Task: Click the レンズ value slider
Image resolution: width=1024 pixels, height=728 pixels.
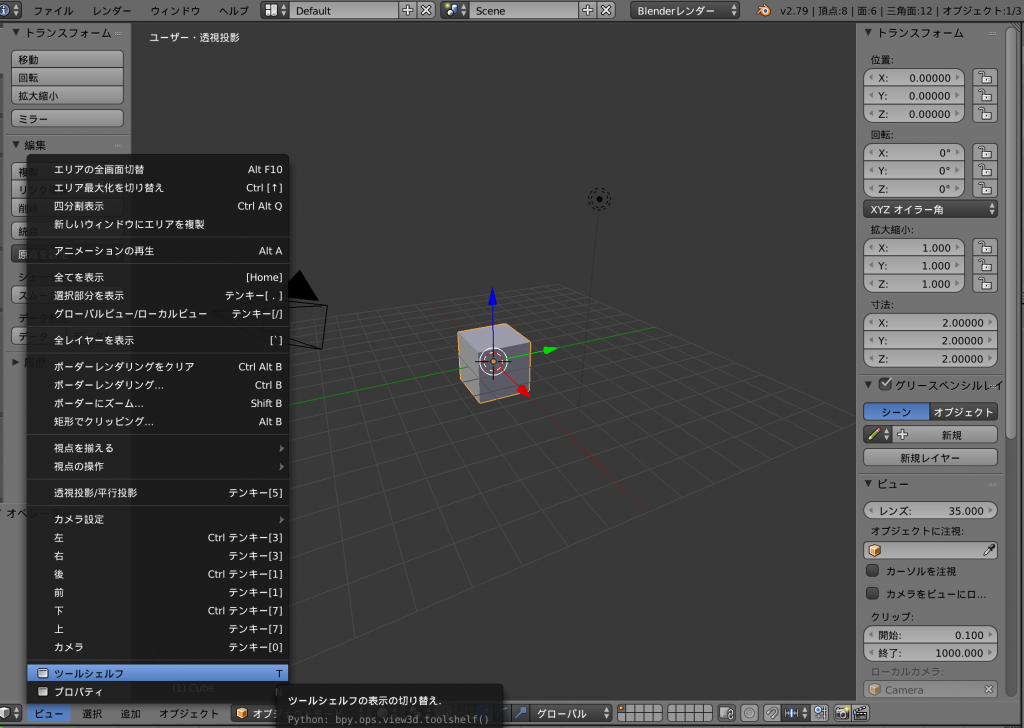Action: tap(930, 511)
